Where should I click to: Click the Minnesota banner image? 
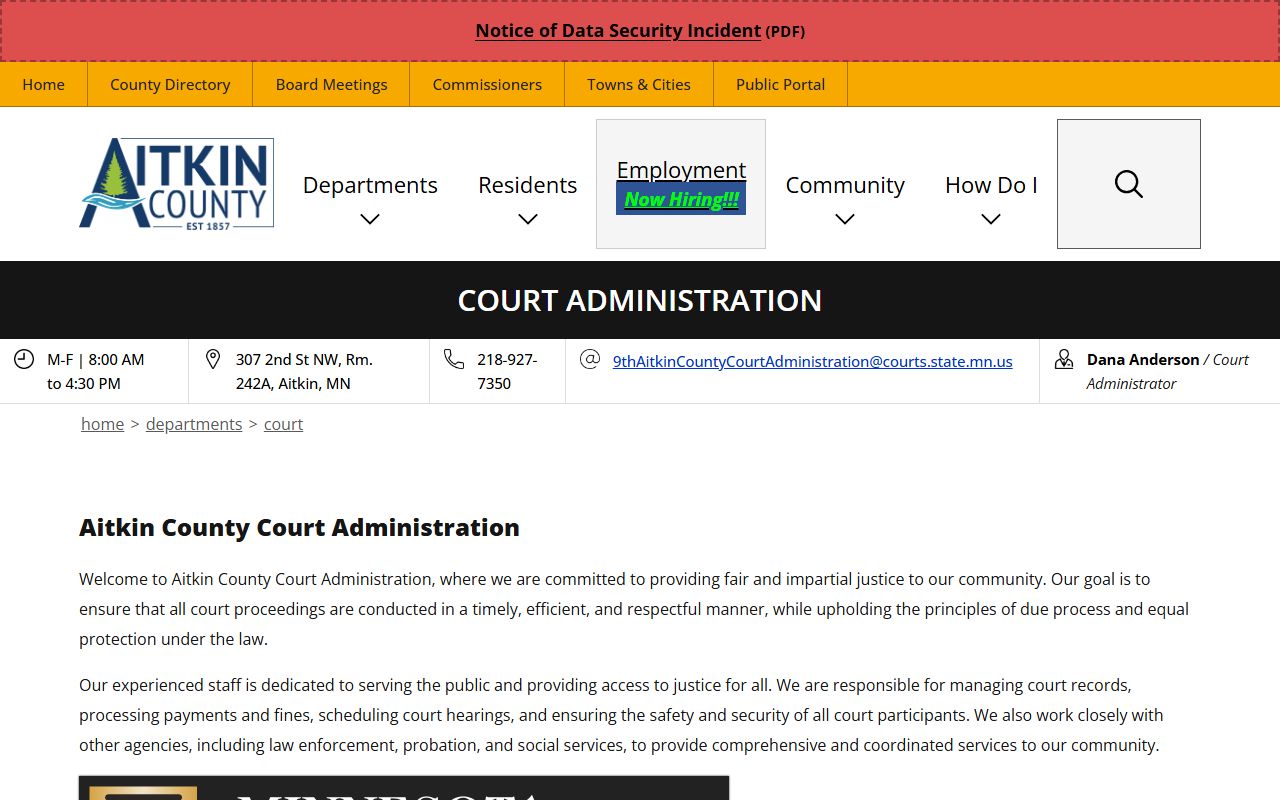pos(404,788)
